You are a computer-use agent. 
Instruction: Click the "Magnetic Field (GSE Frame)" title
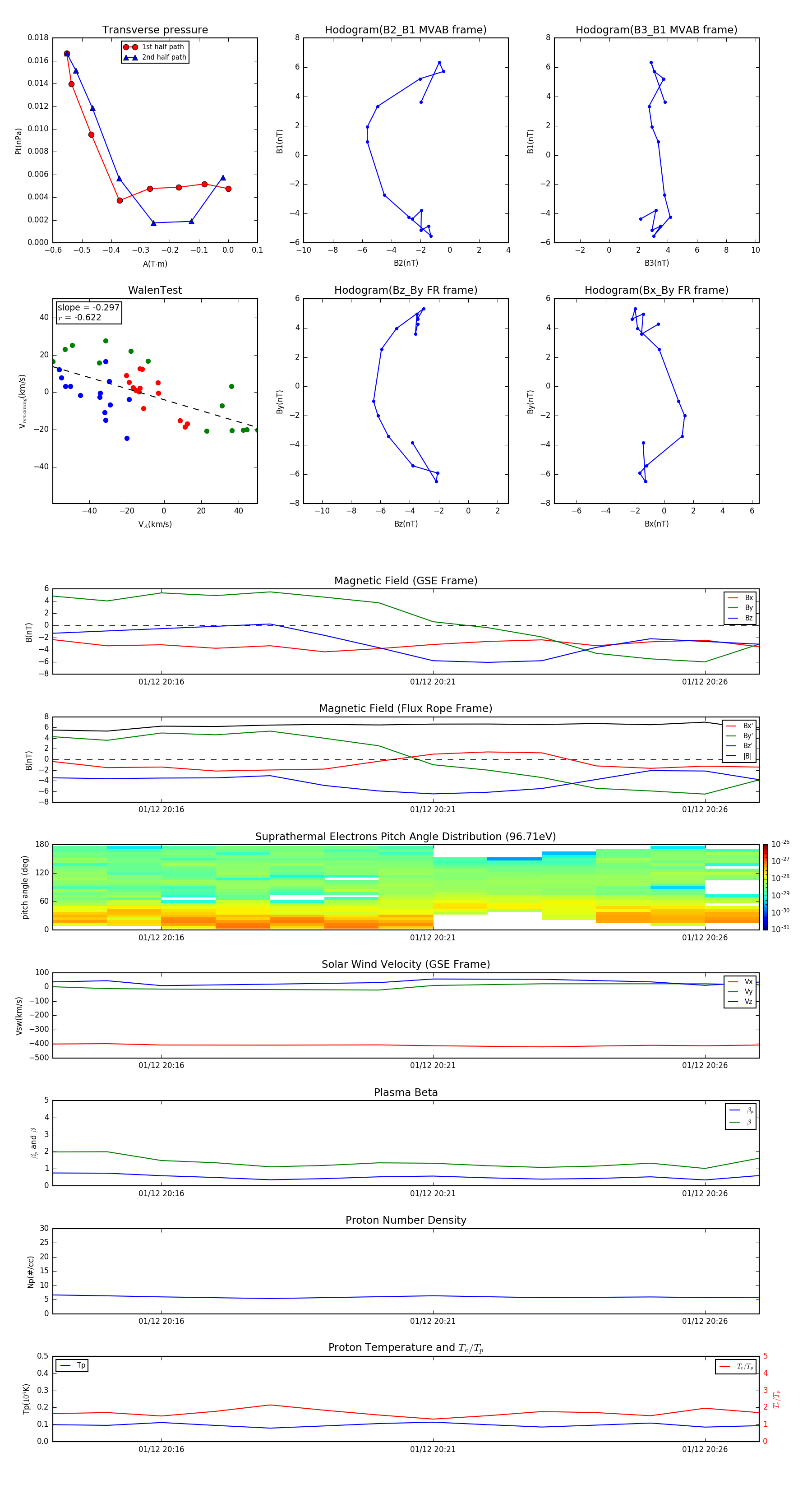click(x=406, y=581)
